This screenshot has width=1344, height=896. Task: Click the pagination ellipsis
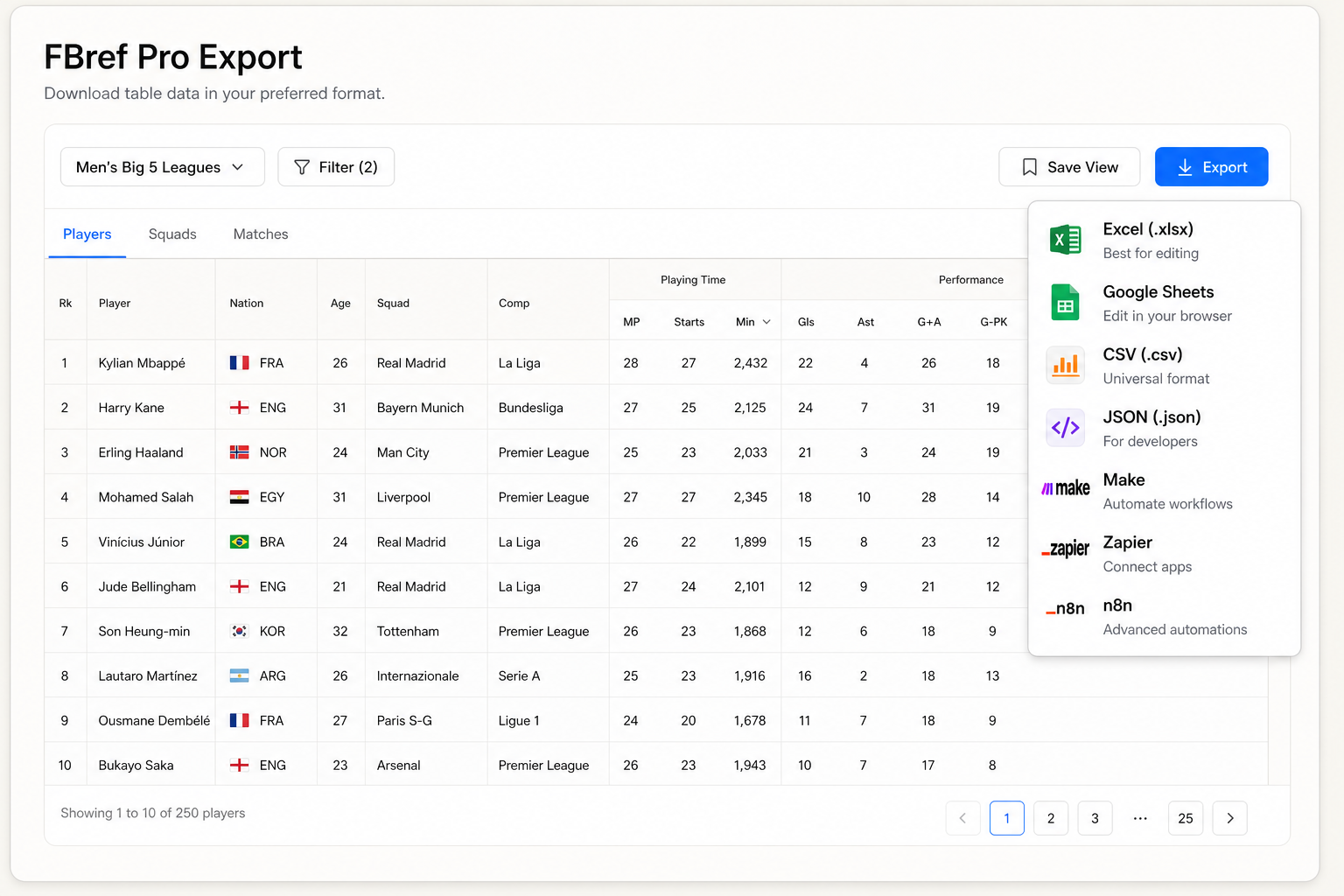(1140, 818)
